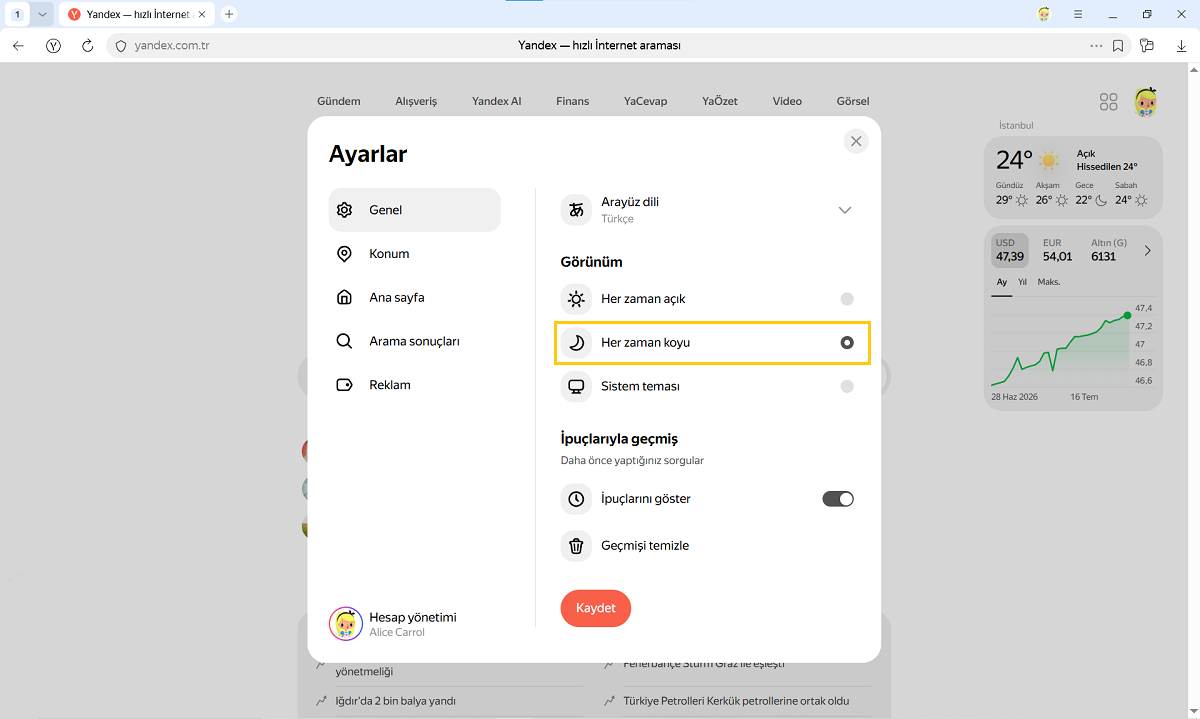This screenshot has height=719, width=1200.
Task: Select the EUR currency tab
Action: [x=1057, y=250]
